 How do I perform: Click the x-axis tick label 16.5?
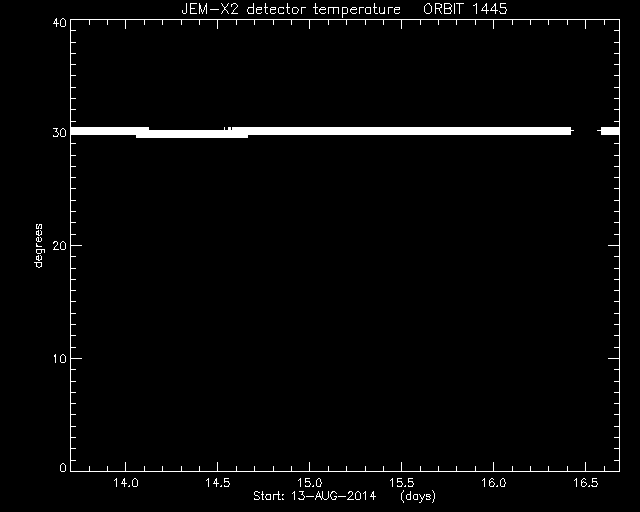pos(585,483)
